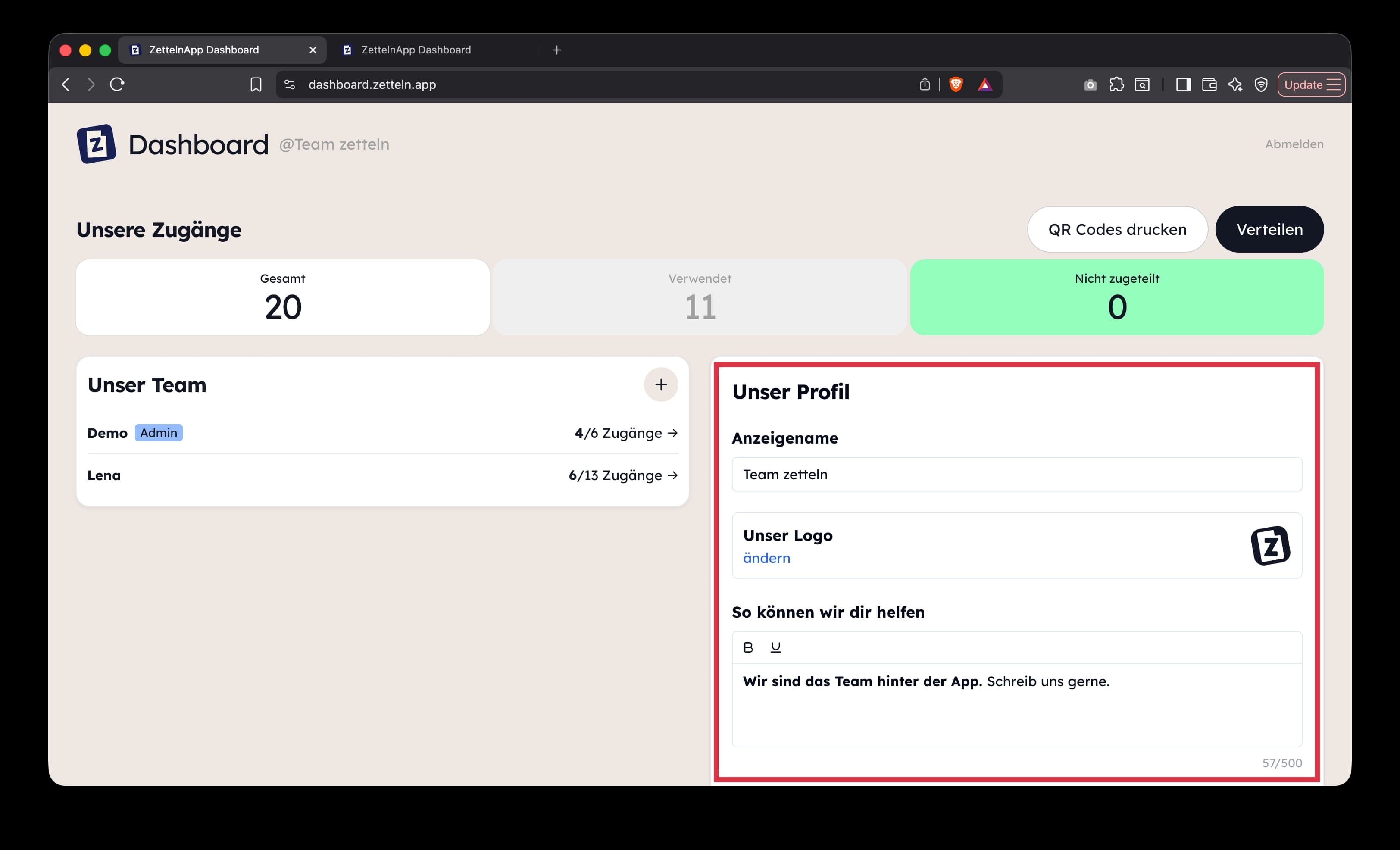Click into the help description text area
The image size is (1400, 850).
pos(1016,705)
